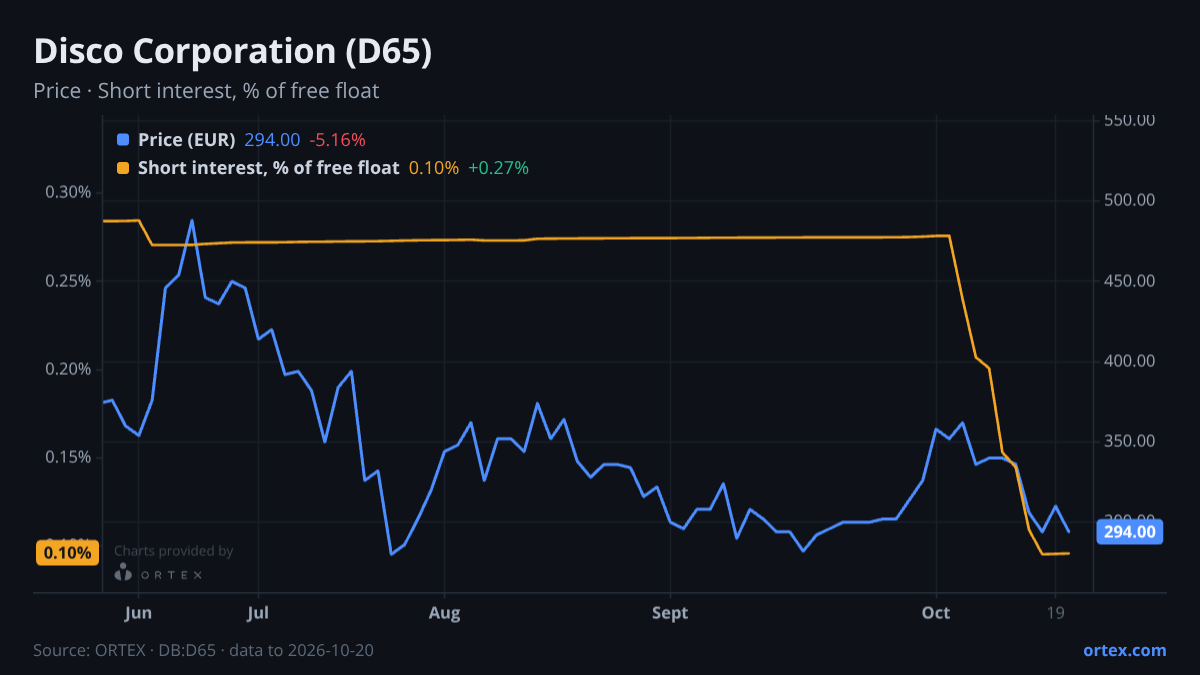Click the Oct x-axis label
The image size is (1200, 675).
tap(936, 613)
